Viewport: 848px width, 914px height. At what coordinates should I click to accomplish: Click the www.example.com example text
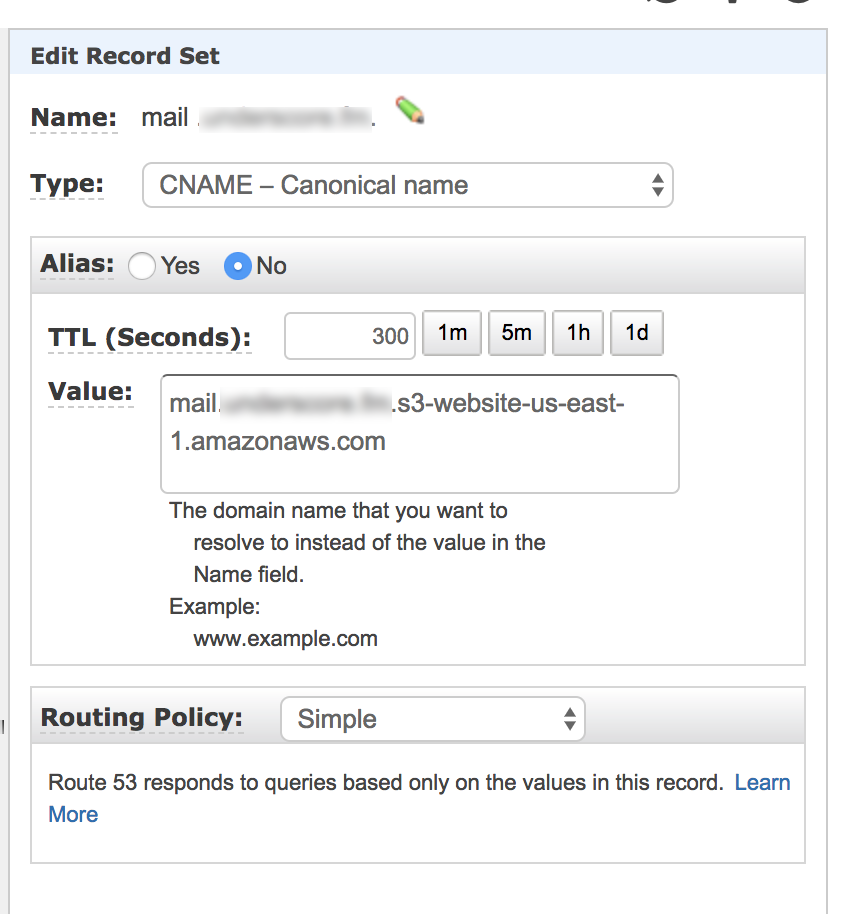[286, 639]
